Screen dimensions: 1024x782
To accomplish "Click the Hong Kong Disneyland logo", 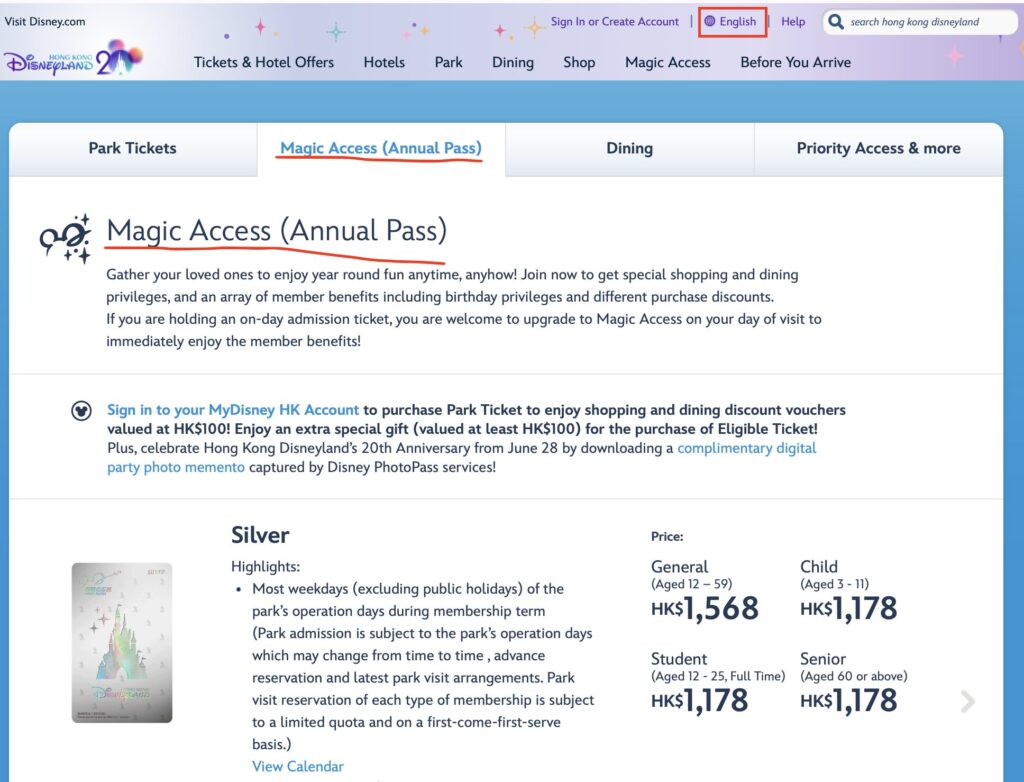I will (72, 59).
